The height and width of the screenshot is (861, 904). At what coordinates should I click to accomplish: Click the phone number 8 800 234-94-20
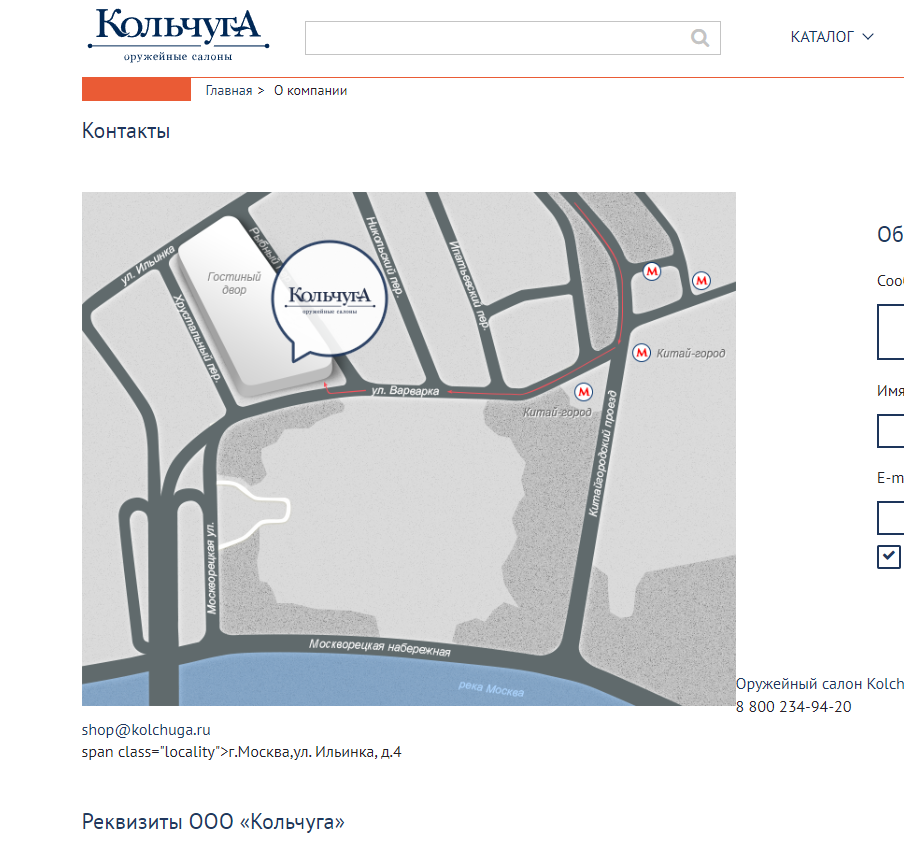[x=793, y=706]
